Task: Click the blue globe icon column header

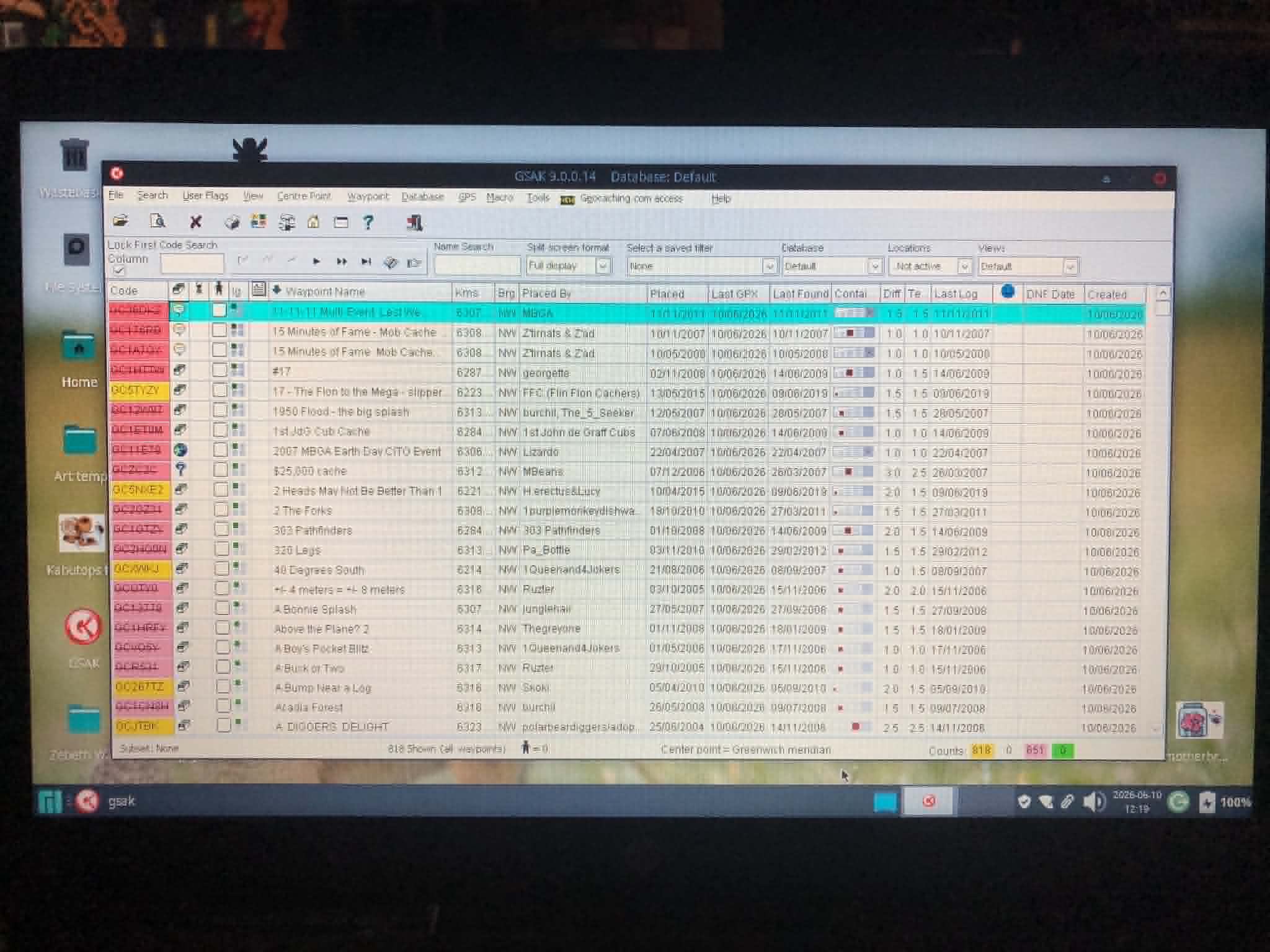Action: pos(1008,291)
